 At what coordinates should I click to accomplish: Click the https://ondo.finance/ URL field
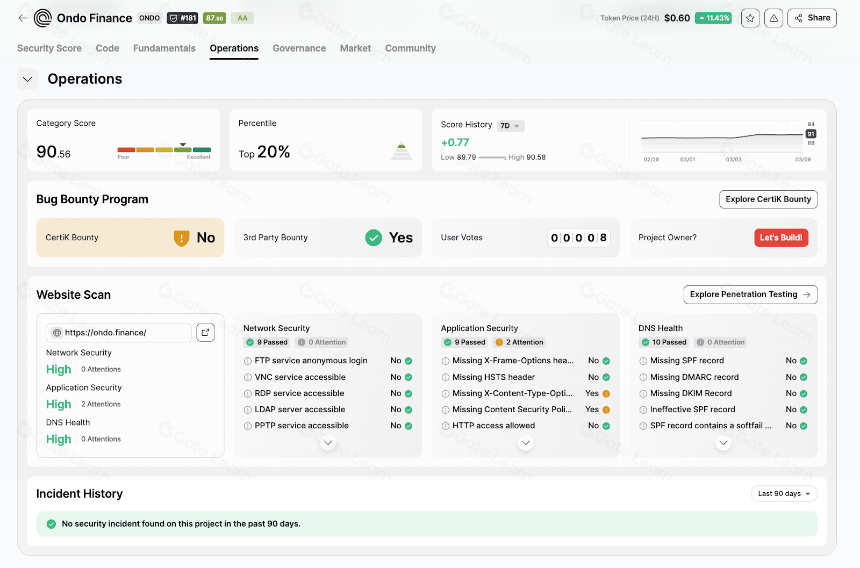pyautogui.click(x=118, y=332)
